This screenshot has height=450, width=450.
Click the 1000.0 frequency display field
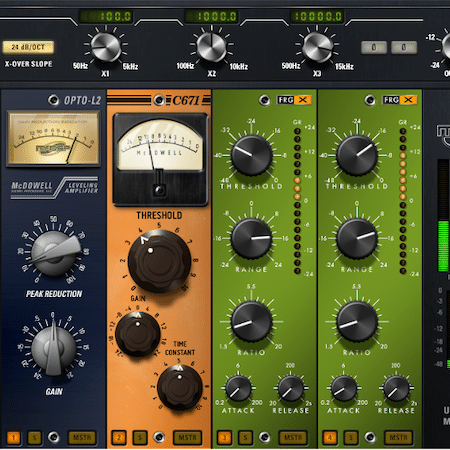(x=212, y=16)
